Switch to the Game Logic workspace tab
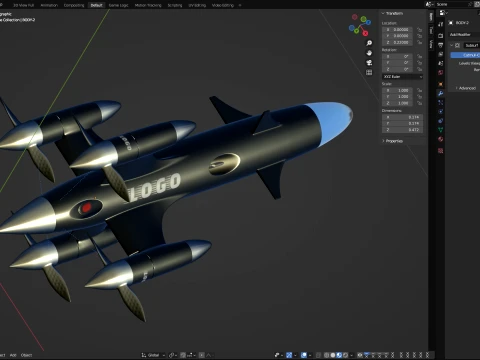 pos(118,5)
